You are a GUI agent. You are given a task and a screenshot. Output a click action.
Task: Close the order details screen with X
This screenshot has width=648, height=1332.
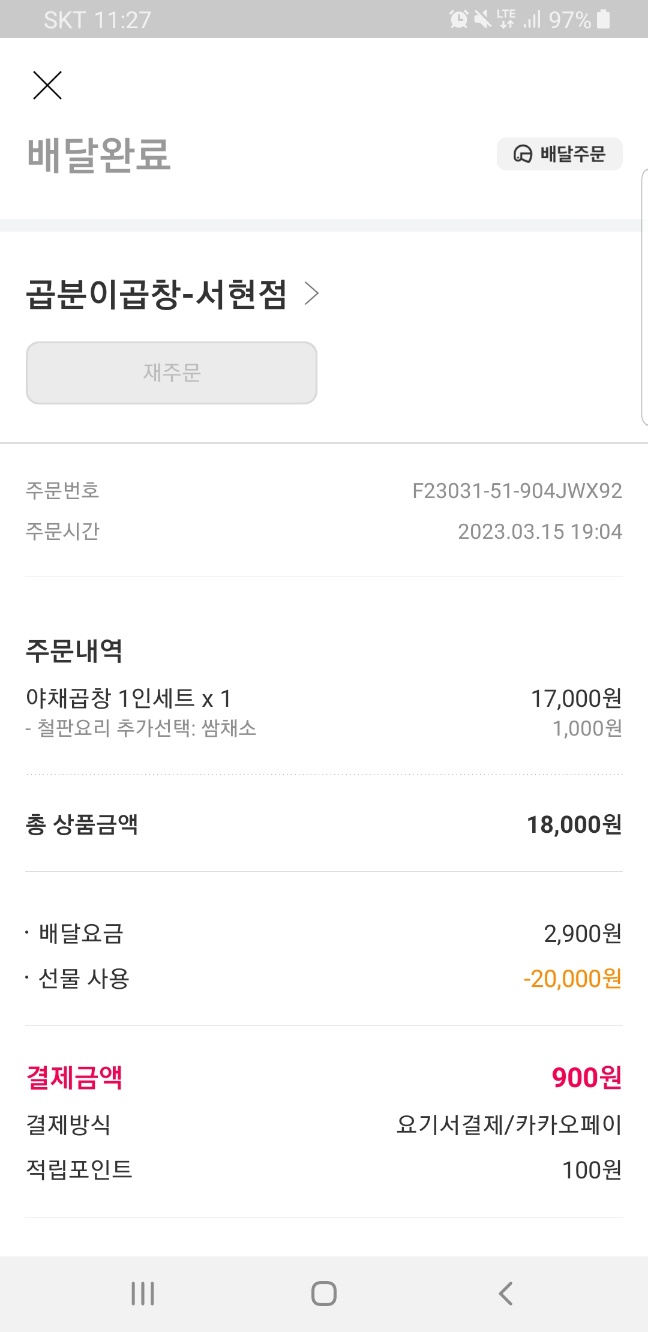47,86
